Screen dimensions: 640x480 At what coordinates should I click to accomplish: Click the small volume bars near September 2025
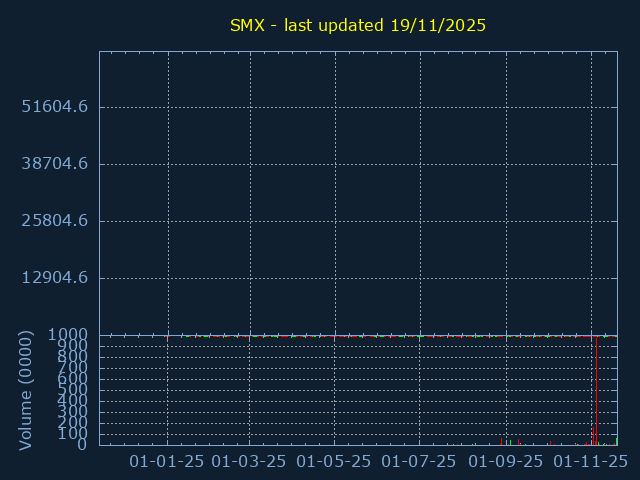click(x=509, y=441)
